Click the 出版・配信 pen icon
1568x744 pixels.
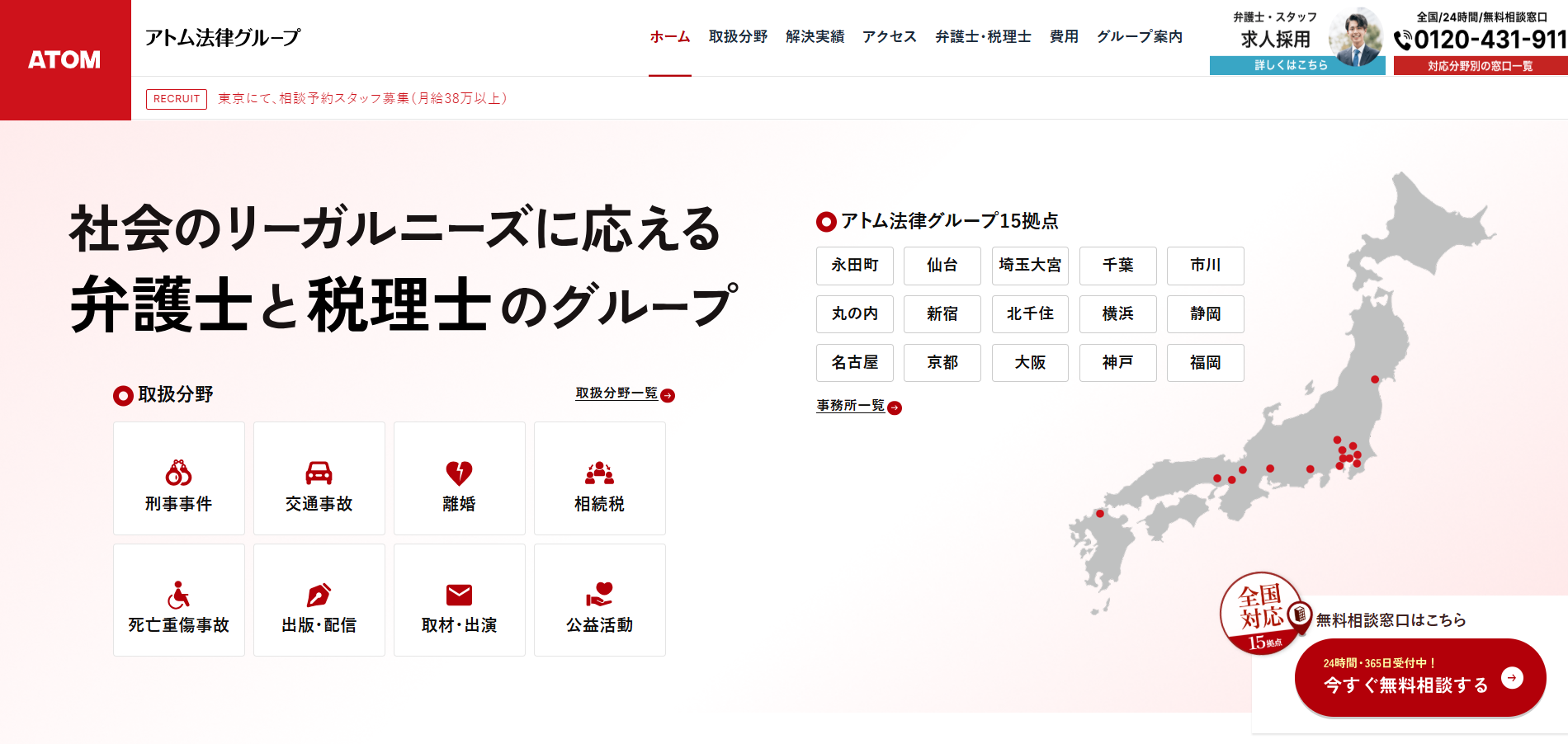319,594
